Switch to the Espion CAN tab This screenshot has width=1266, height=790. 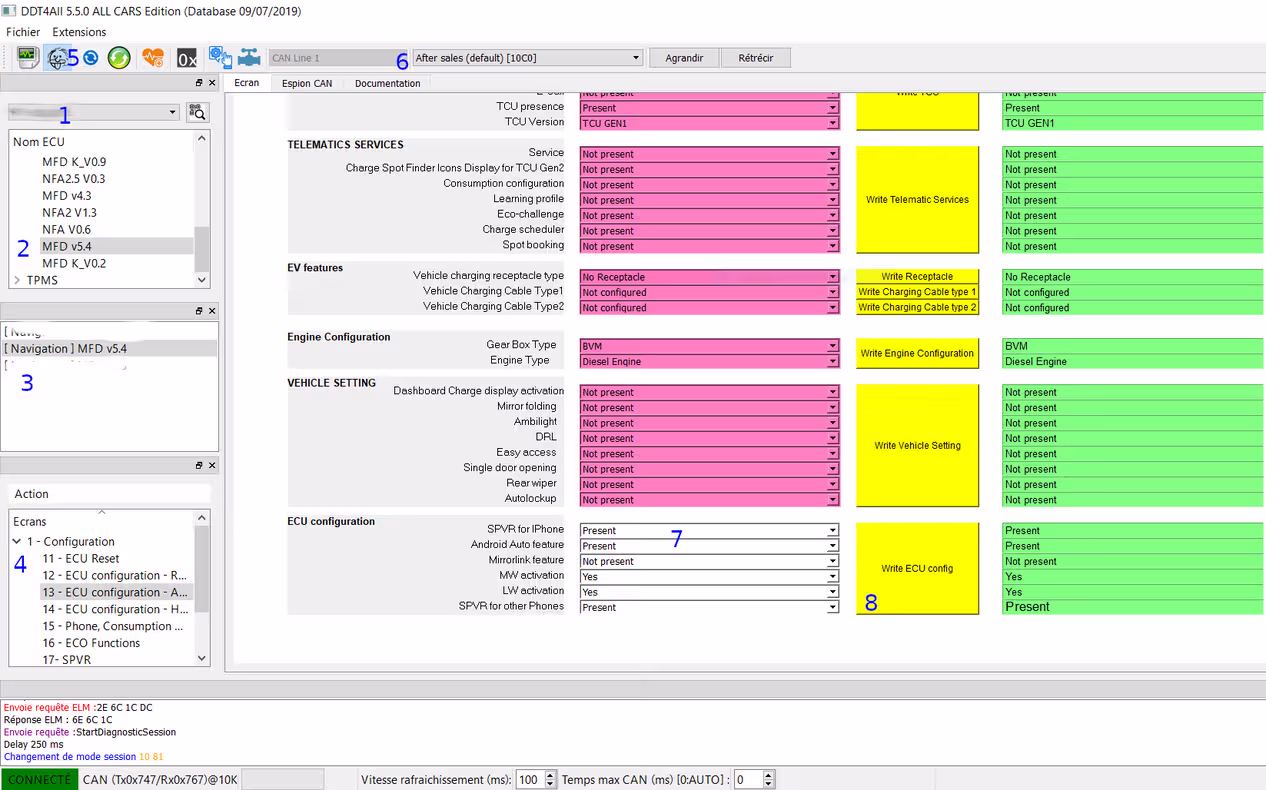coord(307,83)
